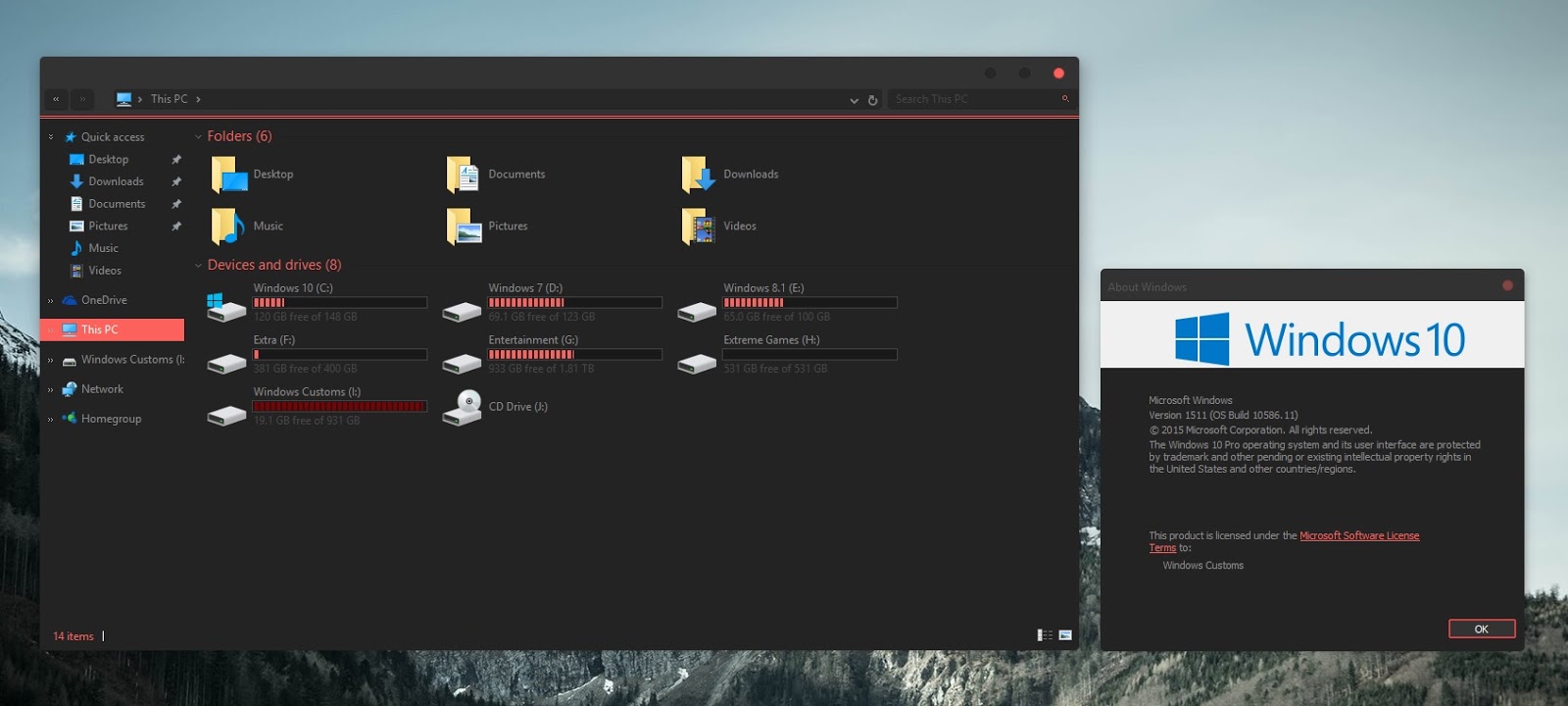Click the Windows 10 (C:) usage bar

(340, 303)
